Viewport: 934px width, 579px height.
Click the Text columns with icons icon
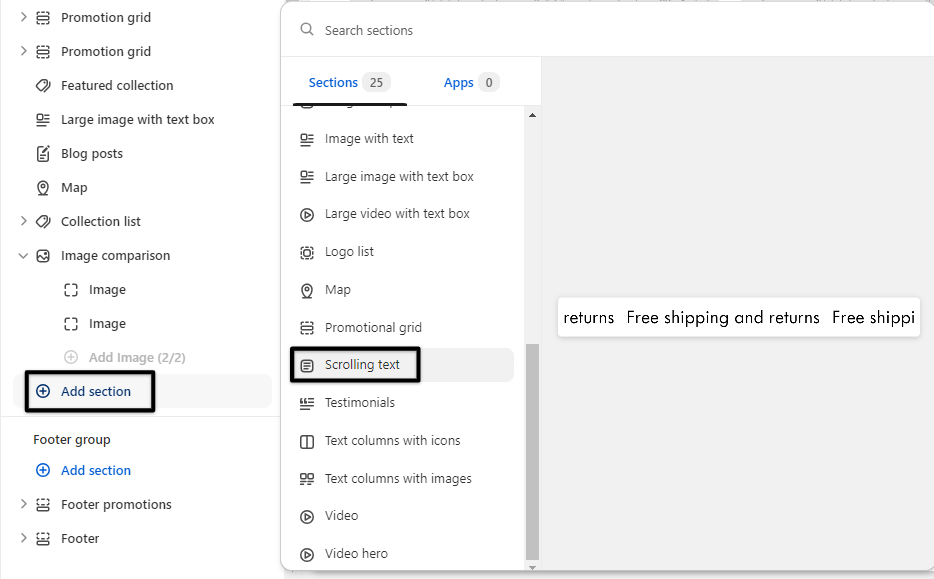pyautogui.click(x=307, y=441)
